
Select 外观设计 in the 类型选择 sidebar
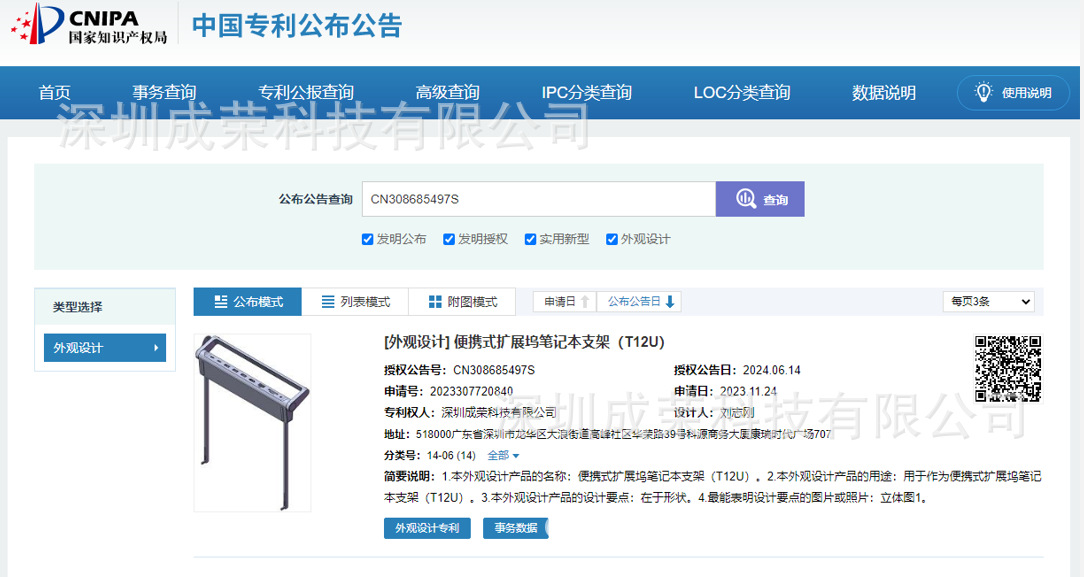click(105, 348)
